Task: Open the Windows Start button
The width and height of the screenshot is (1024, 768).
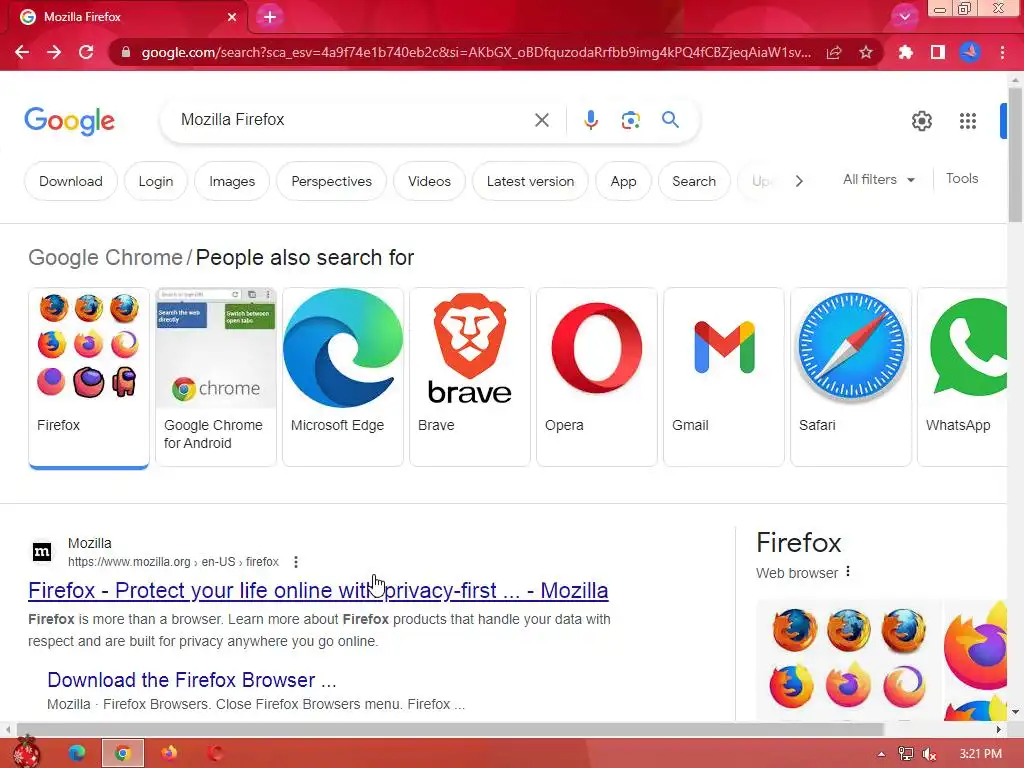Action: click(26, 752)
